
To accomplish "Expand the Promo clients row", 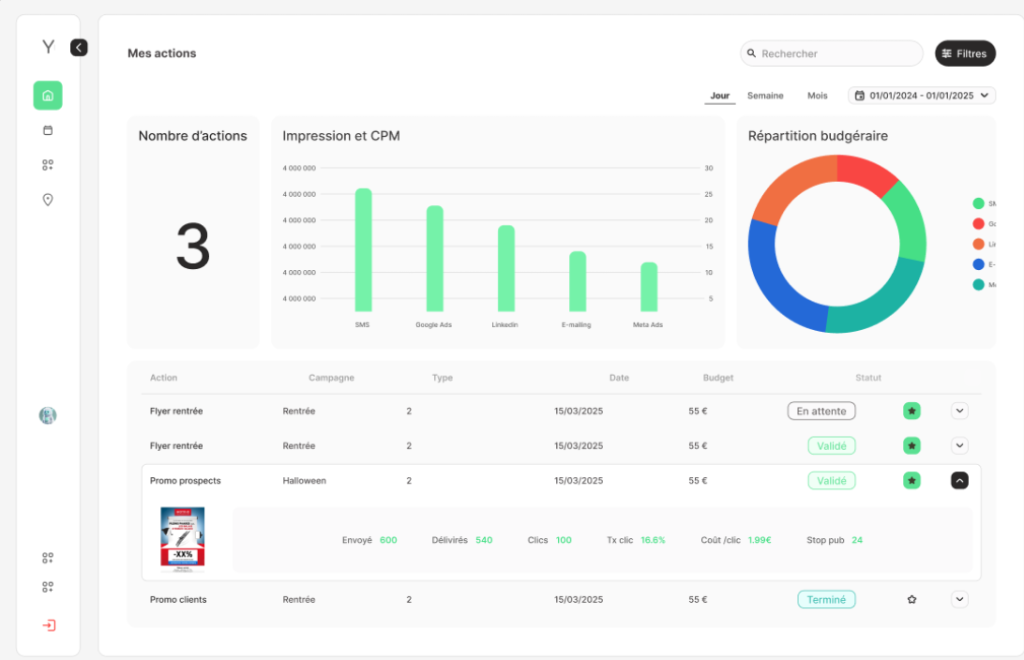I will [959, 600].
